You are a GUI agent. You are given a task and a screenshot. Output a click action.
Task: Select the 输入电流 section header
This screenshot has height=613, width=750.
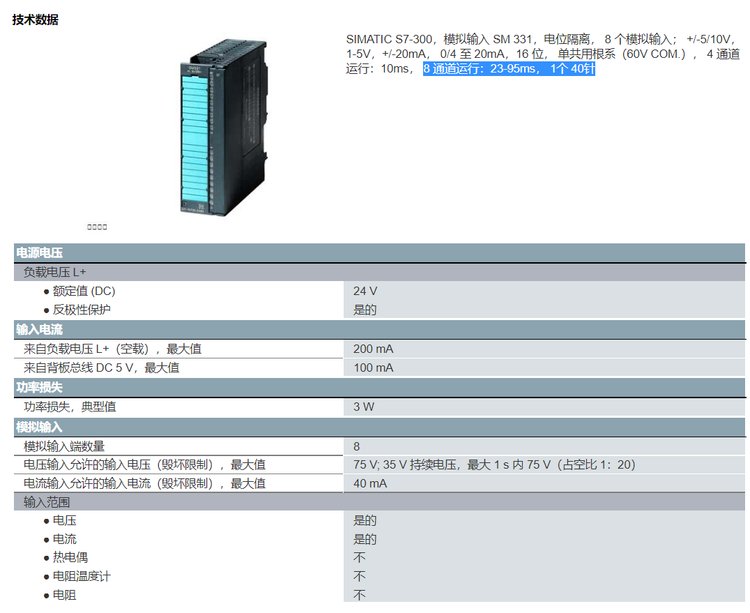[40, 329]
